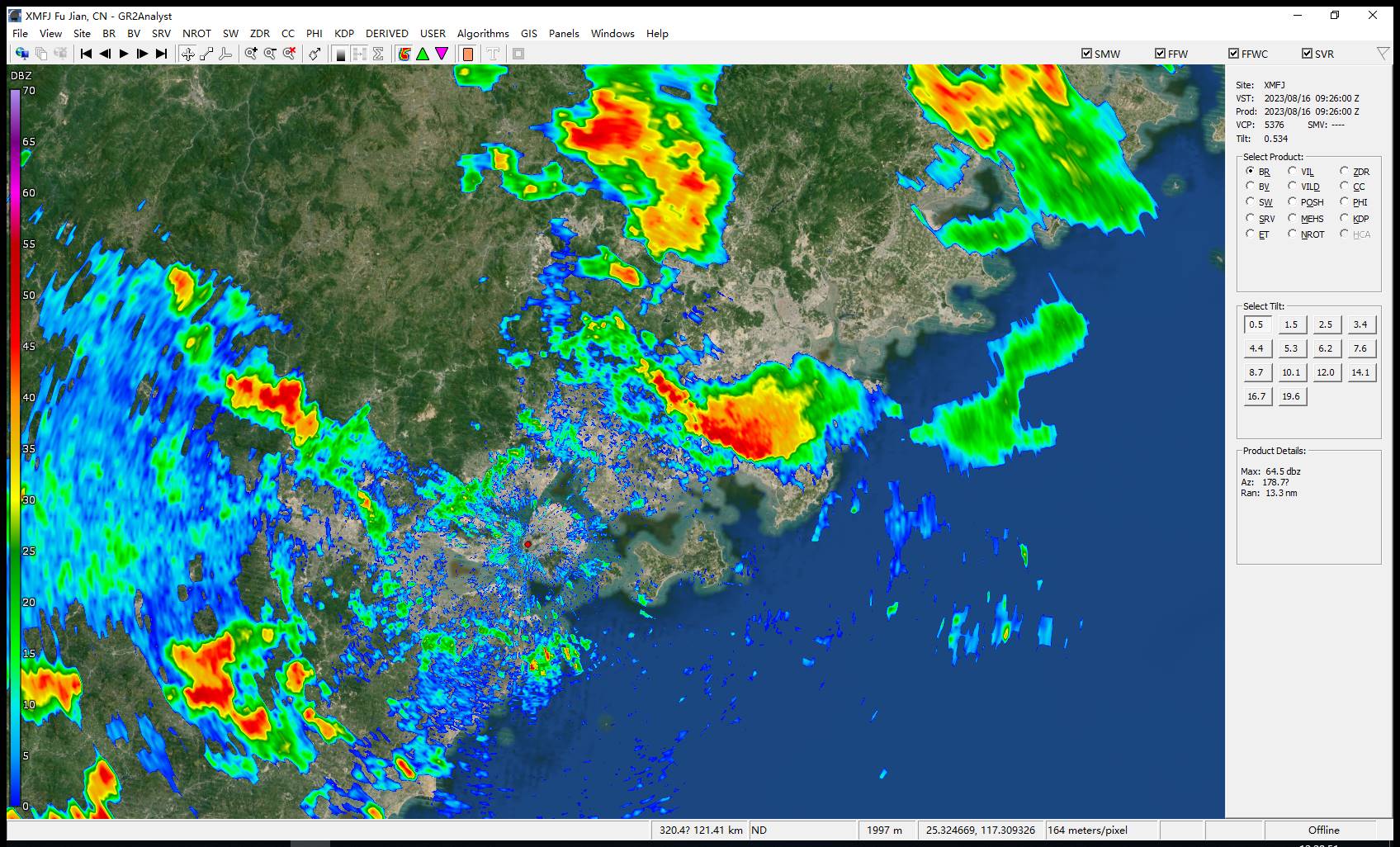The width and height of the screenshot is (1400, 847).
Task: Click the reset zoom red-X magnifier
Action: (289, 54)
